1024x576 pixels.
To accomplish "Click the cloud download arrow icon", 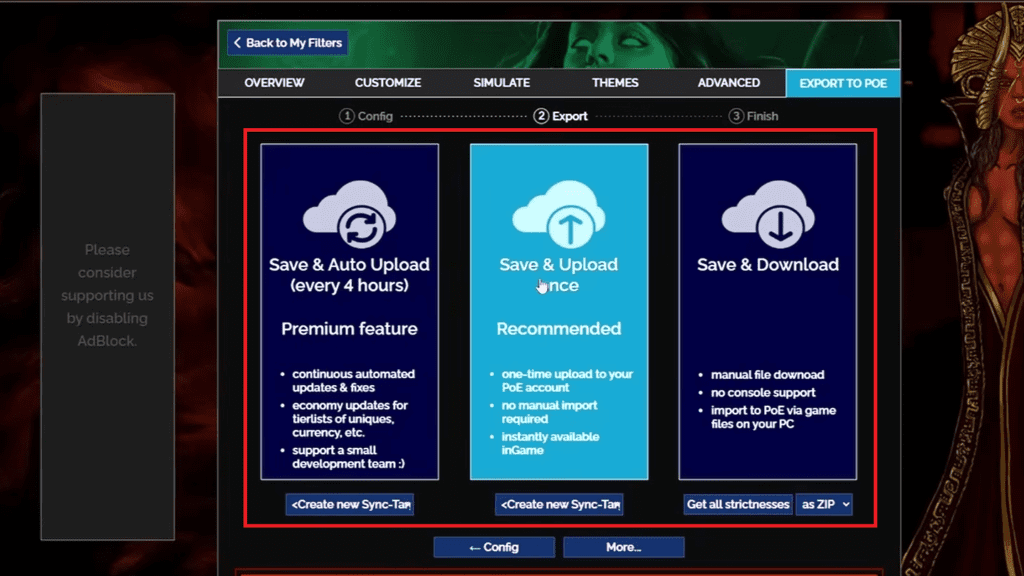I will pos(768,214).
